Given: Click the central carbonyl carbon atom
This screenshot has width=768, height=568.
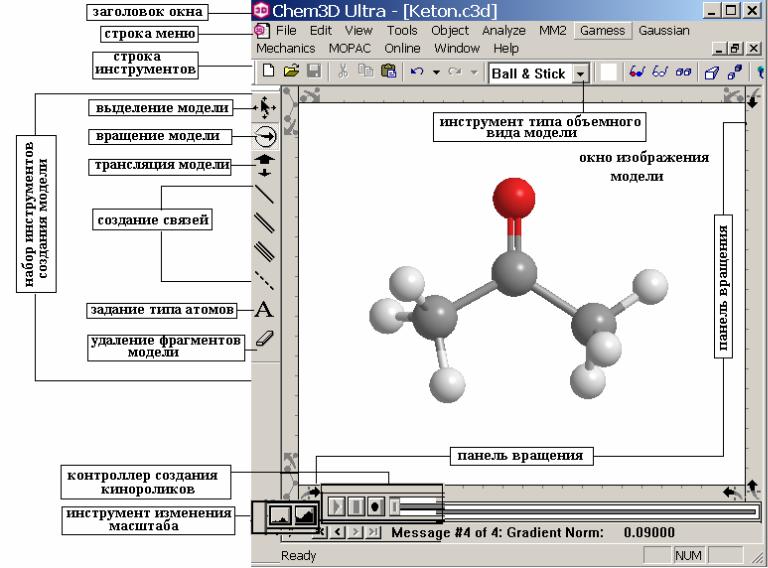Looking at the screenshot, I should click(x=513, y=273).
